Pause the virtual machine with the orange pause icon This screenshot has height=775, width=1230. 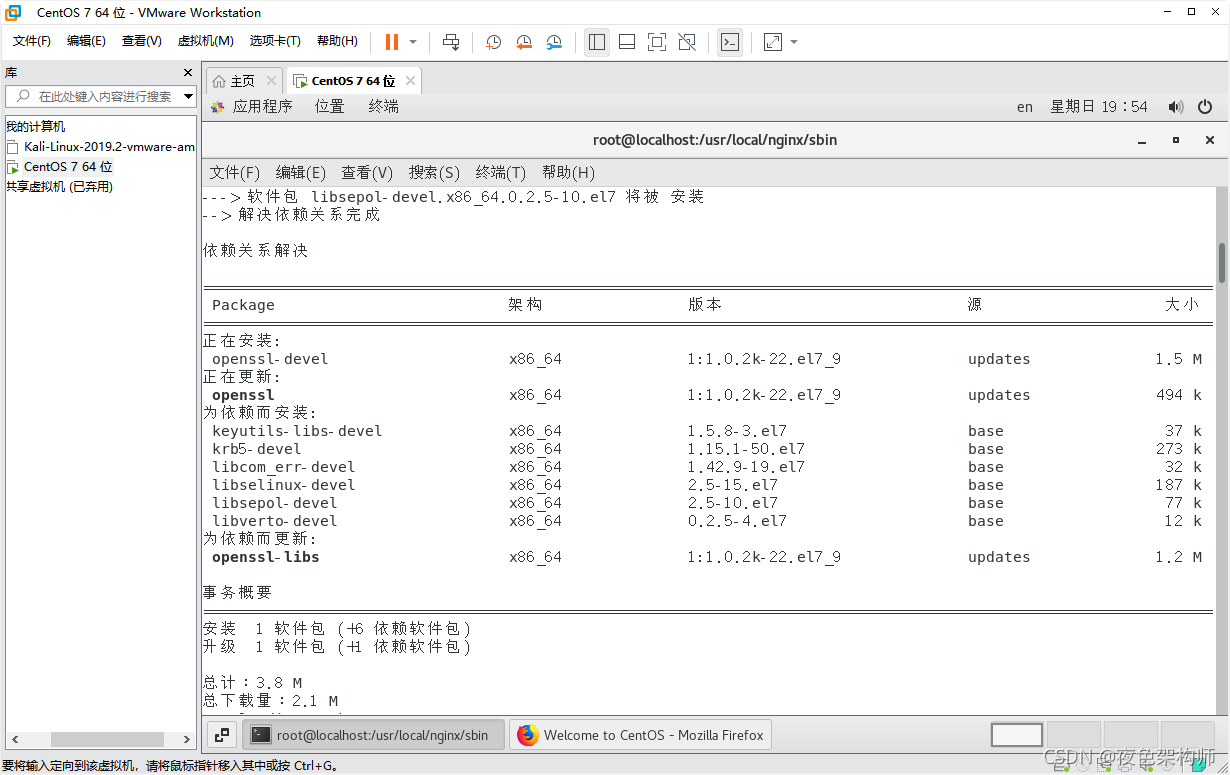pyautogui.click(x=391, y=42)
